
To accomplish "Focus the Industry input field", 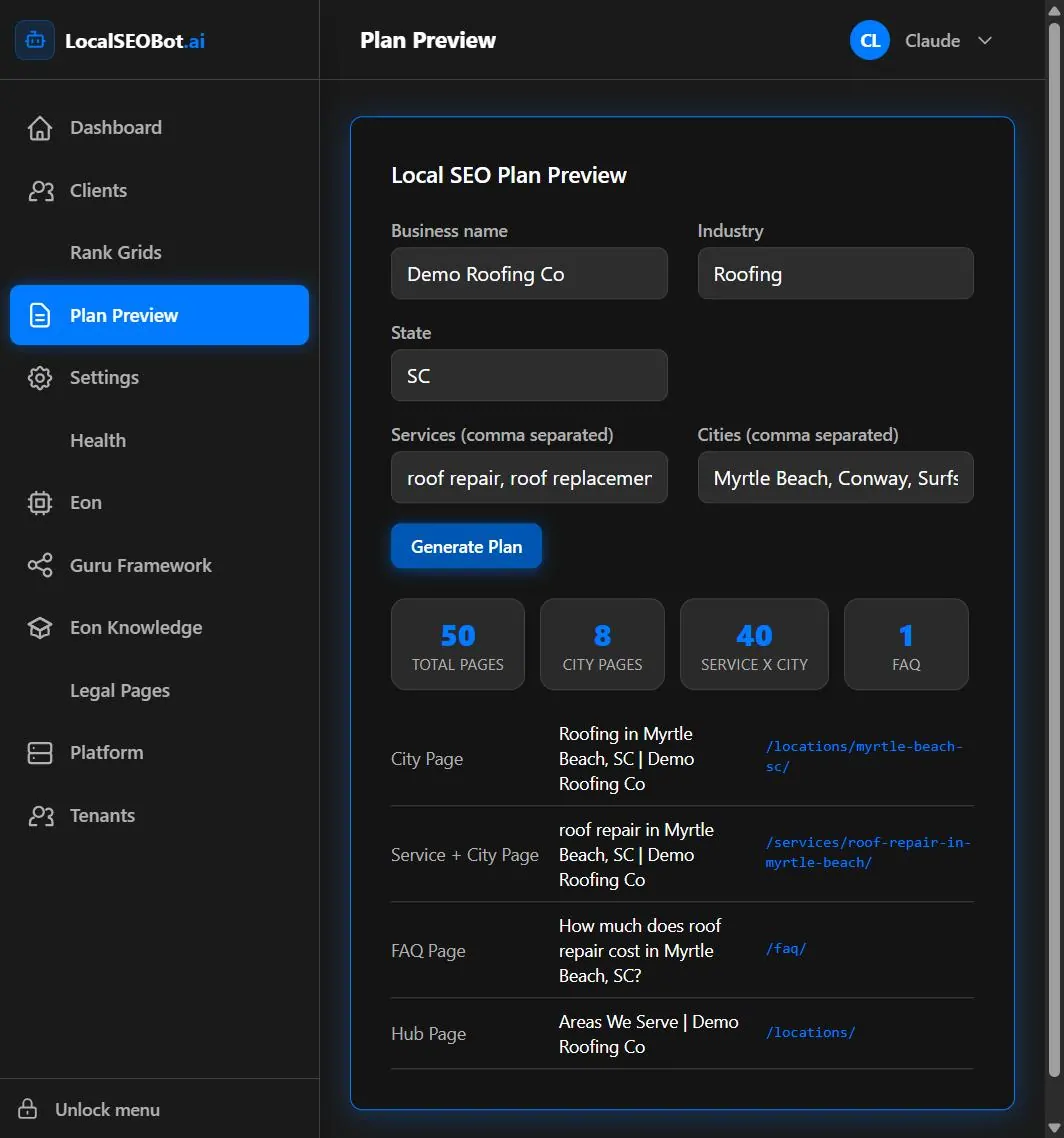I will 835,274.
